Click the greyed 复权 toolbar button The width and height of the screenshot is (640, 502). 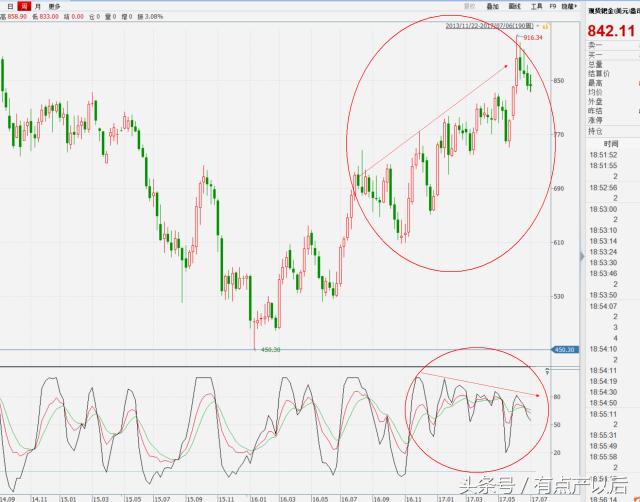click(x=470, y=6)
